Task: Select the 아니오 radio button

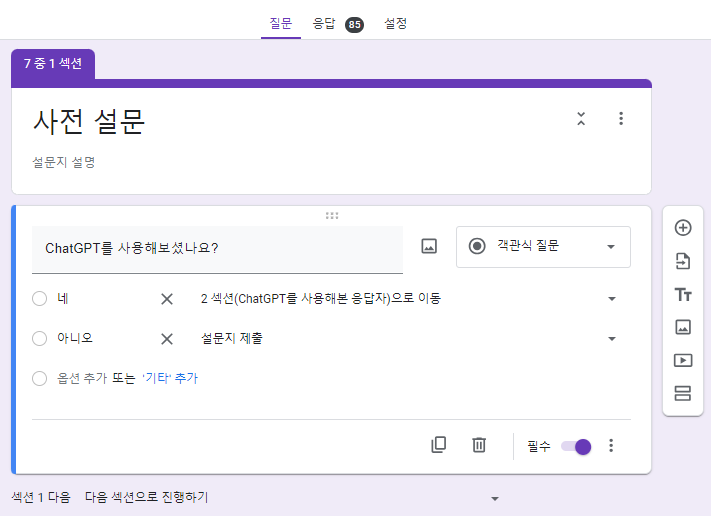Action: [39, 338]
